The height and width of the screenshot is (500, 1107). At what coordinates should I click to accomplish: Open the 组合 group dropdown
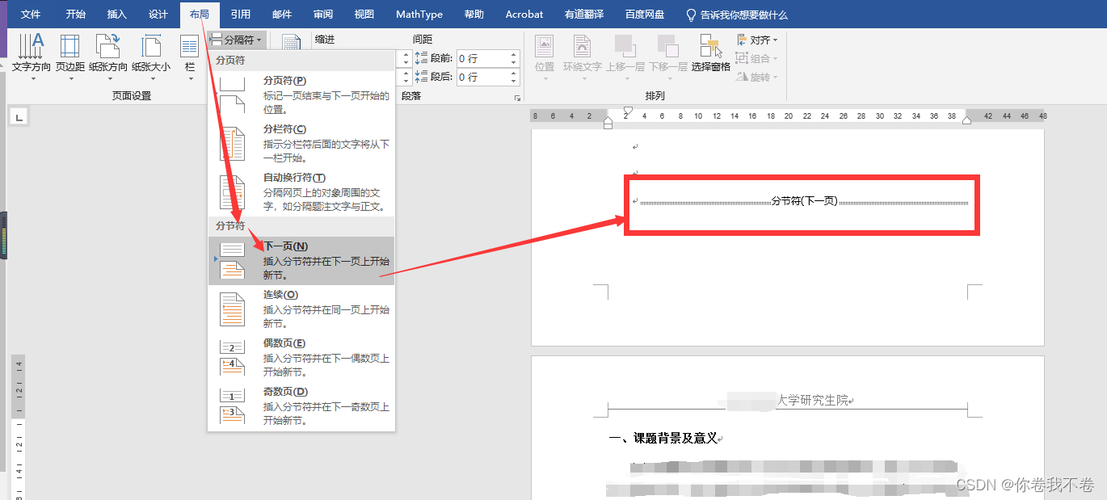point(757,59)
